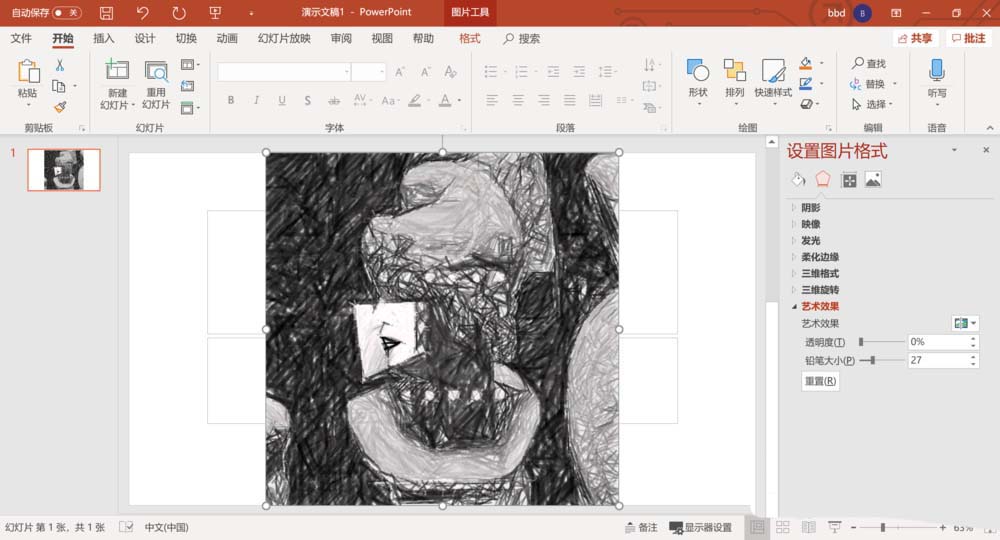Screen dimensions: 1000x540
Task: Open the Artistic Effects preset dropdown
Action: pos(965,323)
